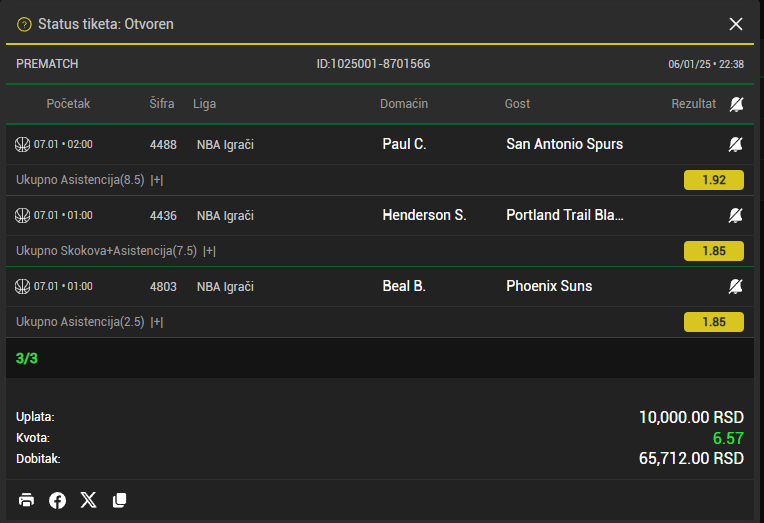Click basketball icon on Paul C. row

click(22, 144)
